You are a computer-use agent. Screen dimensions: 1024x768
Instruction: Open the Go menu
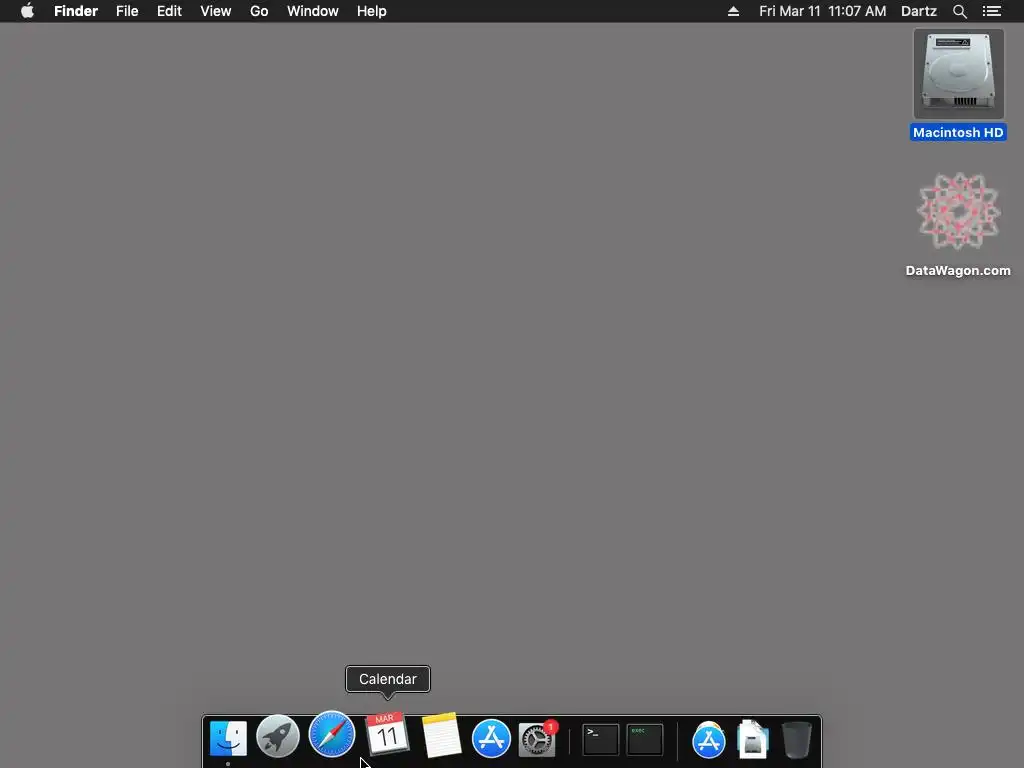259,11
